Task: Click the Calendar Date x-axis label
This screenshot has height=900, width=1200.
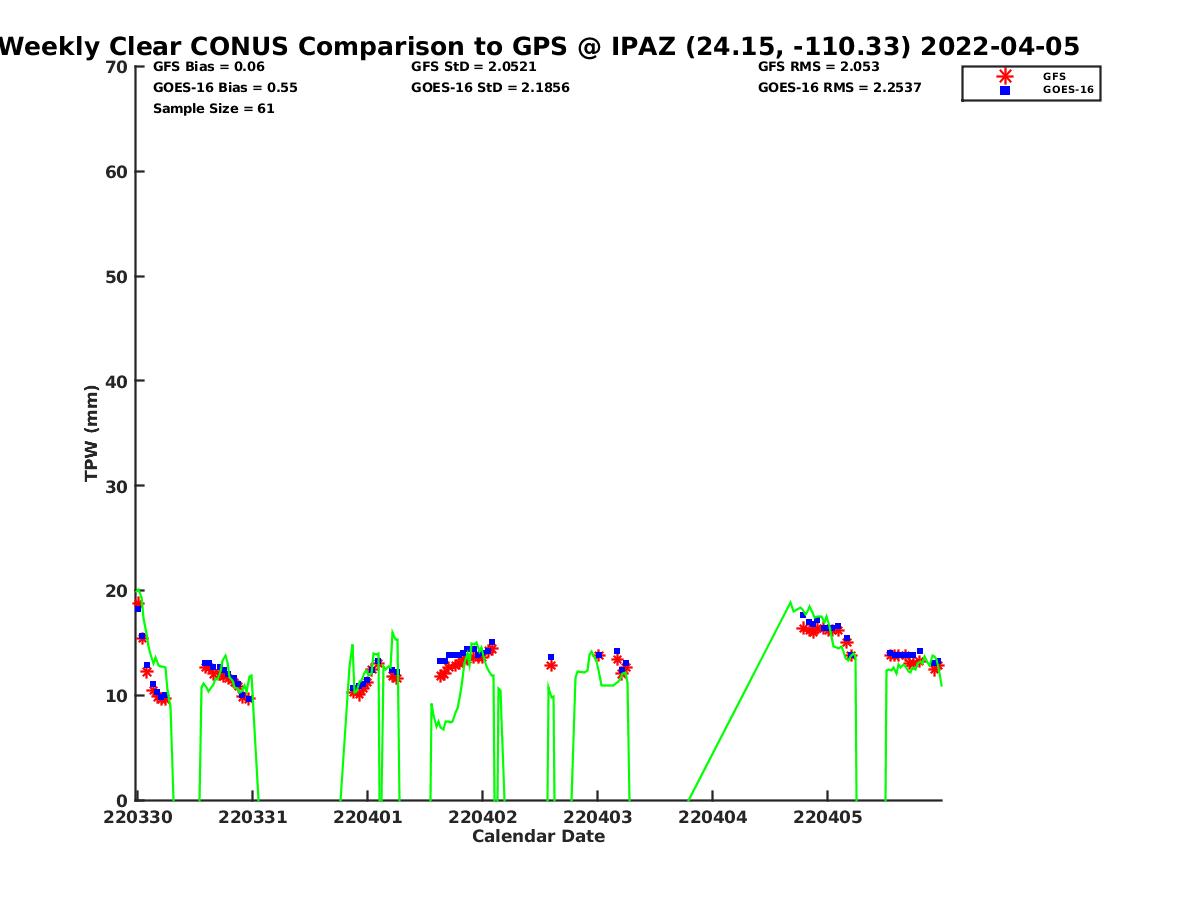Action: (x=538, y=836)
